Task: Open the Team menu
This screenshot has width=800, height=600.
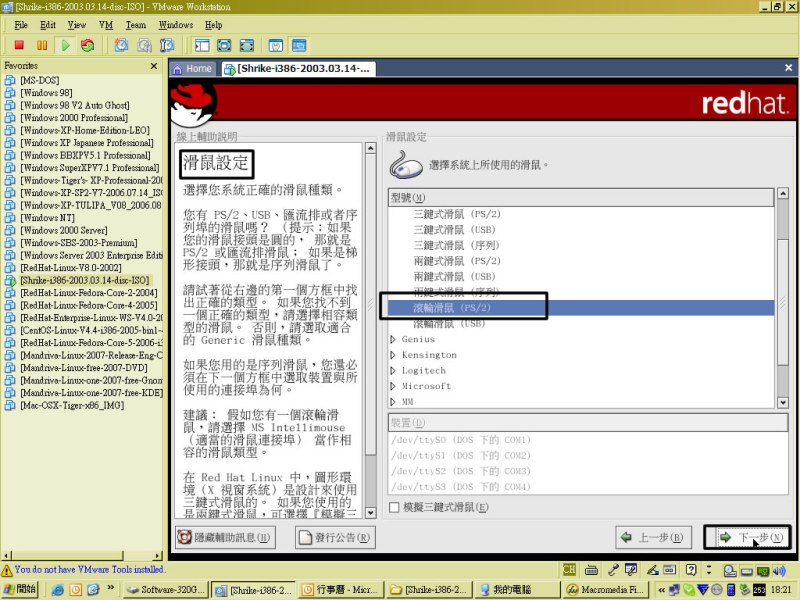Action: [x=136, y=25]
